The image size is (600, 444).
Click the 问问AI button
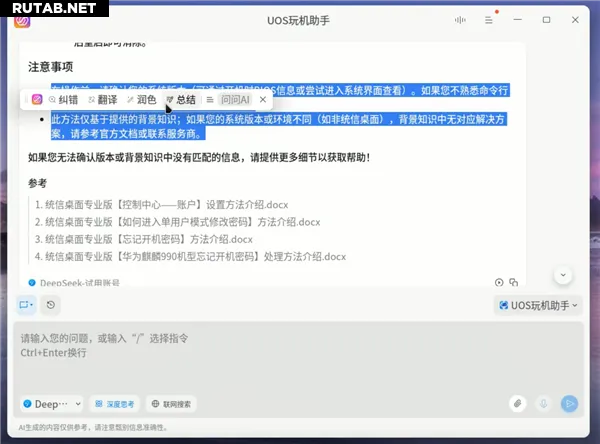(x=234, y=100)
